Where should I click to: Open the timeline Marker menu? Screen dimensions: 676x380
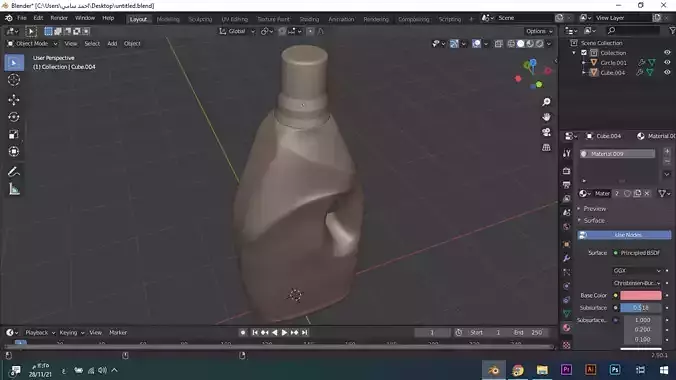[x=118, y=333]
